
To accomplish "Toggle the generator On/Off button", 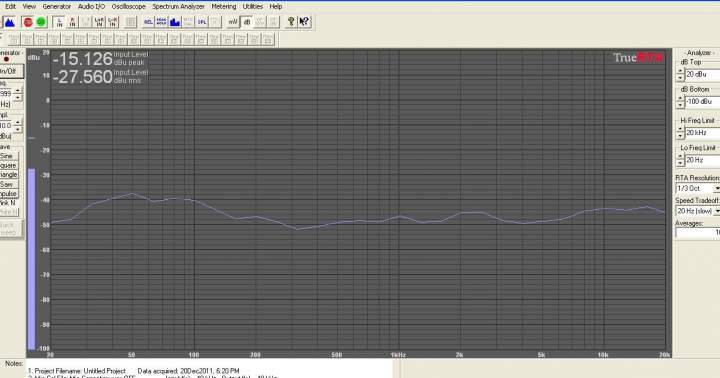I will (x=9, y=72).
